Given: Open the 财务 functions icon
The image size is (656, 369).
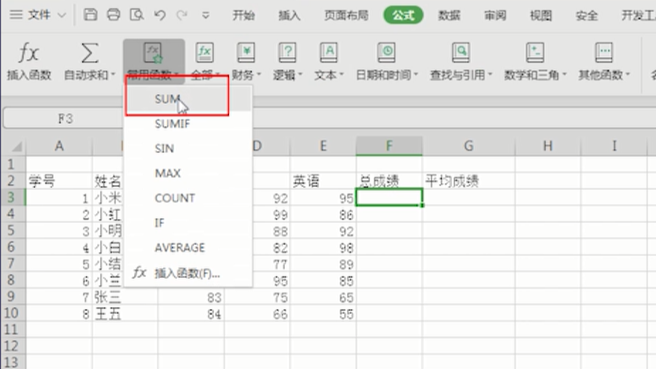Looking at the screenshot, I should pyautogui.click(x=246, y=53).
